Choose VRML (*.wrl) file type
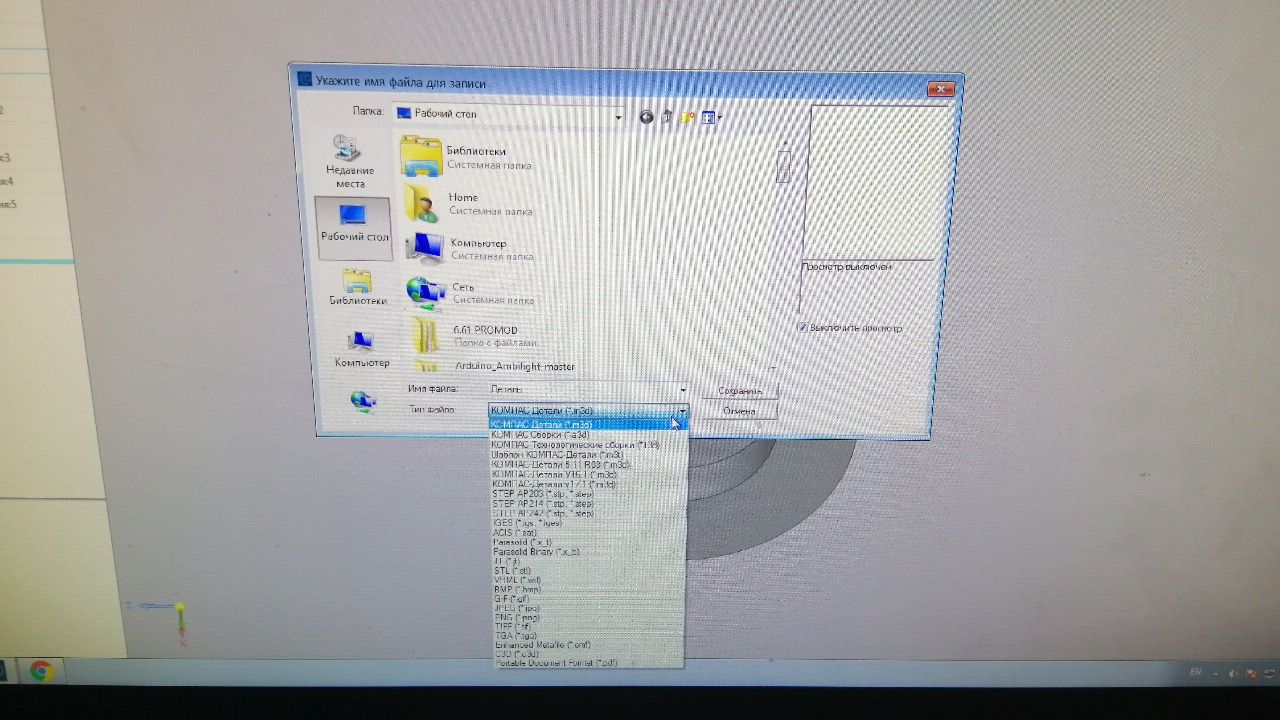The height and width of the screenshot is (720, 1280). click(588, 580)
